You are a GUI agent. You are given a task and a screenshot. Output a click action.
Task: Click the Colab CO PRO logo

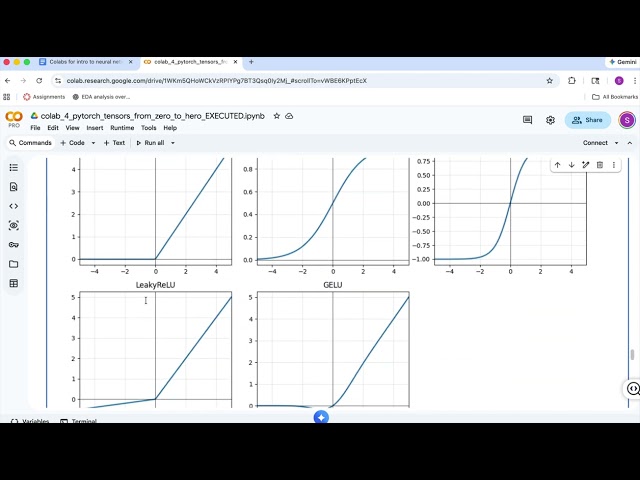coord(14,119)
